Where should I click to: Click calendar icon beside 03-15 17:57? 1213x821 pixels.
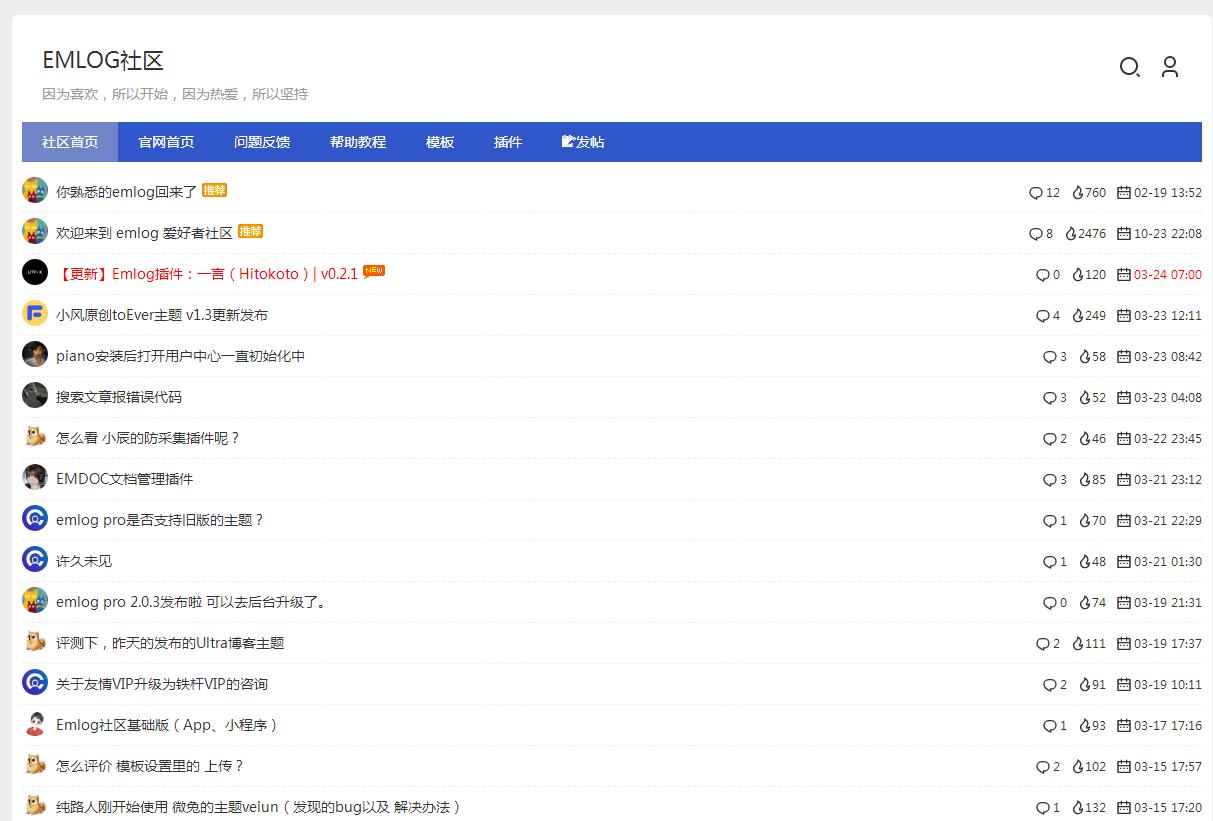tap(1124, 767)
